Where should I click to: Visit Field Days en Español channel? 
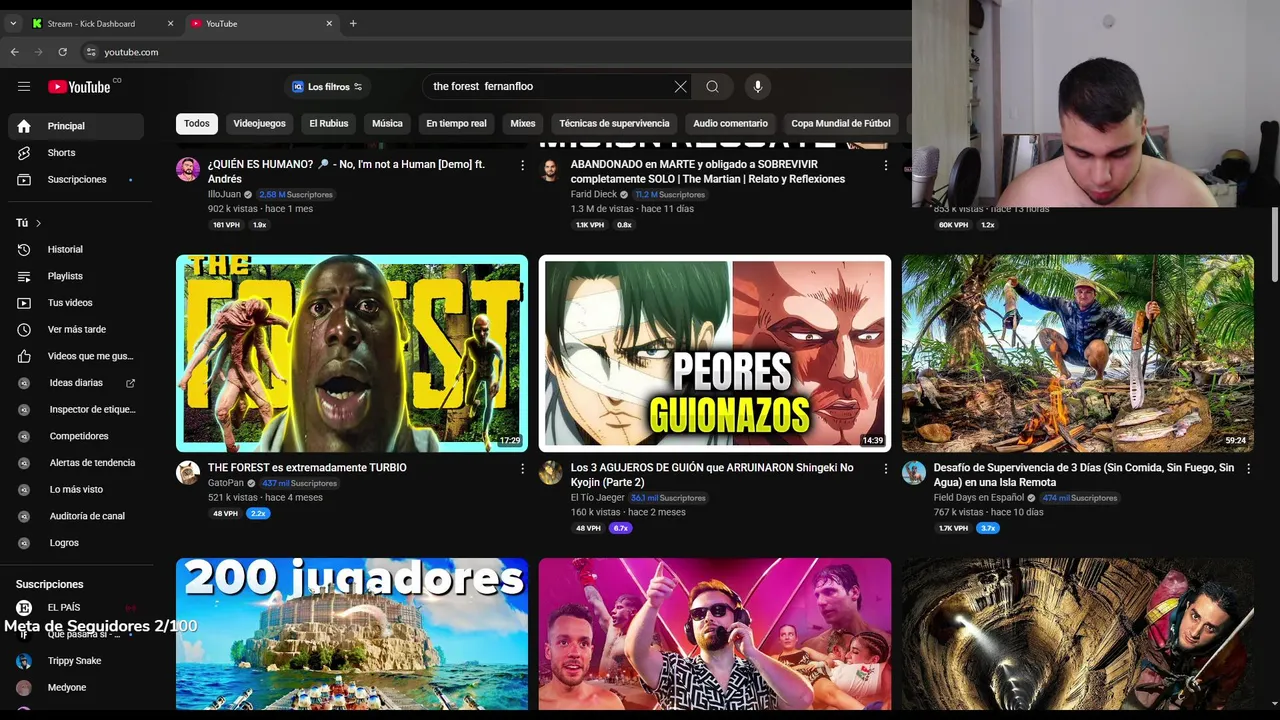[x=978, y=498]
